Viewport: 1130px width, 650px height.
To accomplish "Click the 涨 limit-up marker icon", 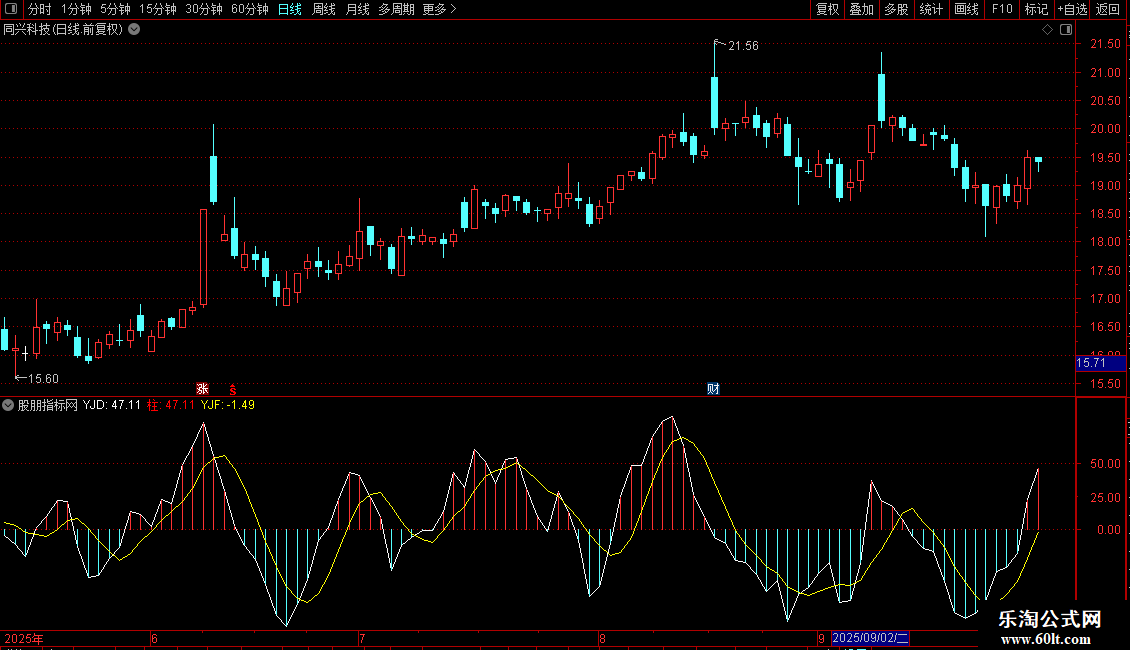I will pyautogui.click(x=203, y=389).
